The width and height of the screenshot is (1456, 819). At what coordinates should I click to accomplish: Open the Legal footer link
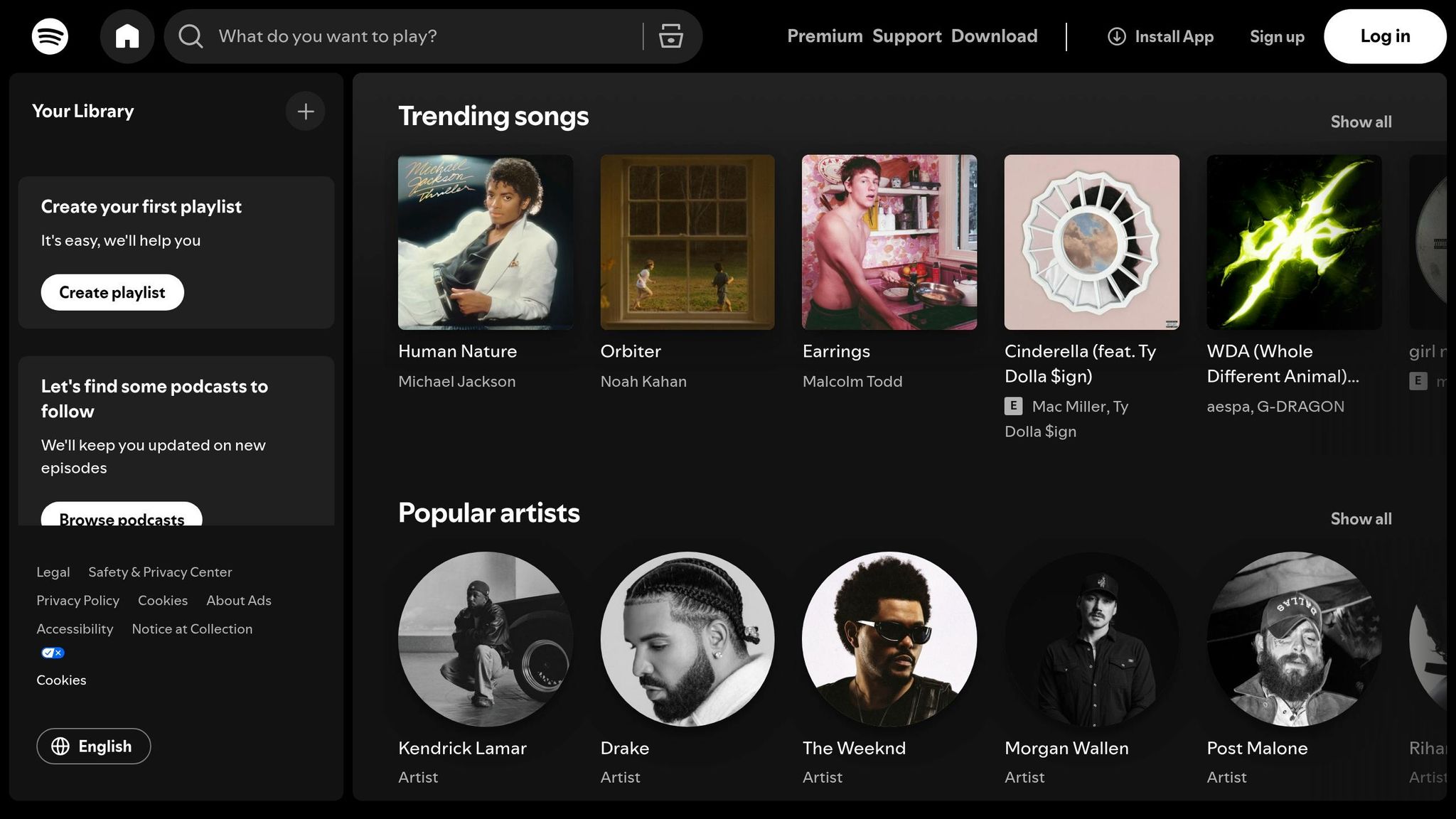click(53, 572)
